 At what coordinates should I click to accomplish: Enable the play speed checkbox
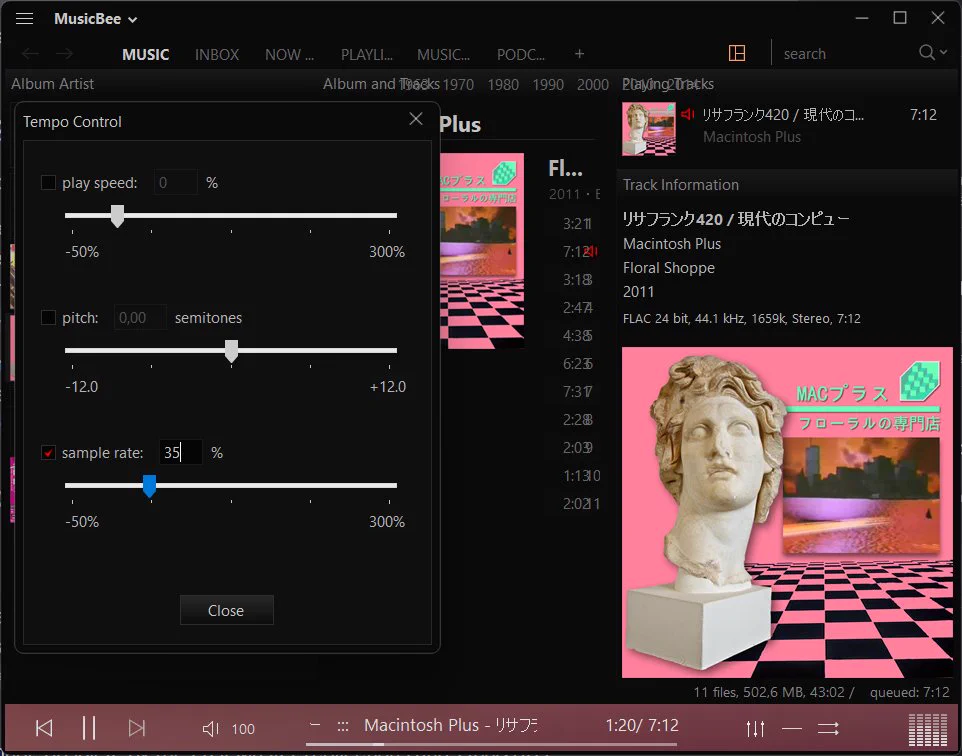(x=48, y=182)
